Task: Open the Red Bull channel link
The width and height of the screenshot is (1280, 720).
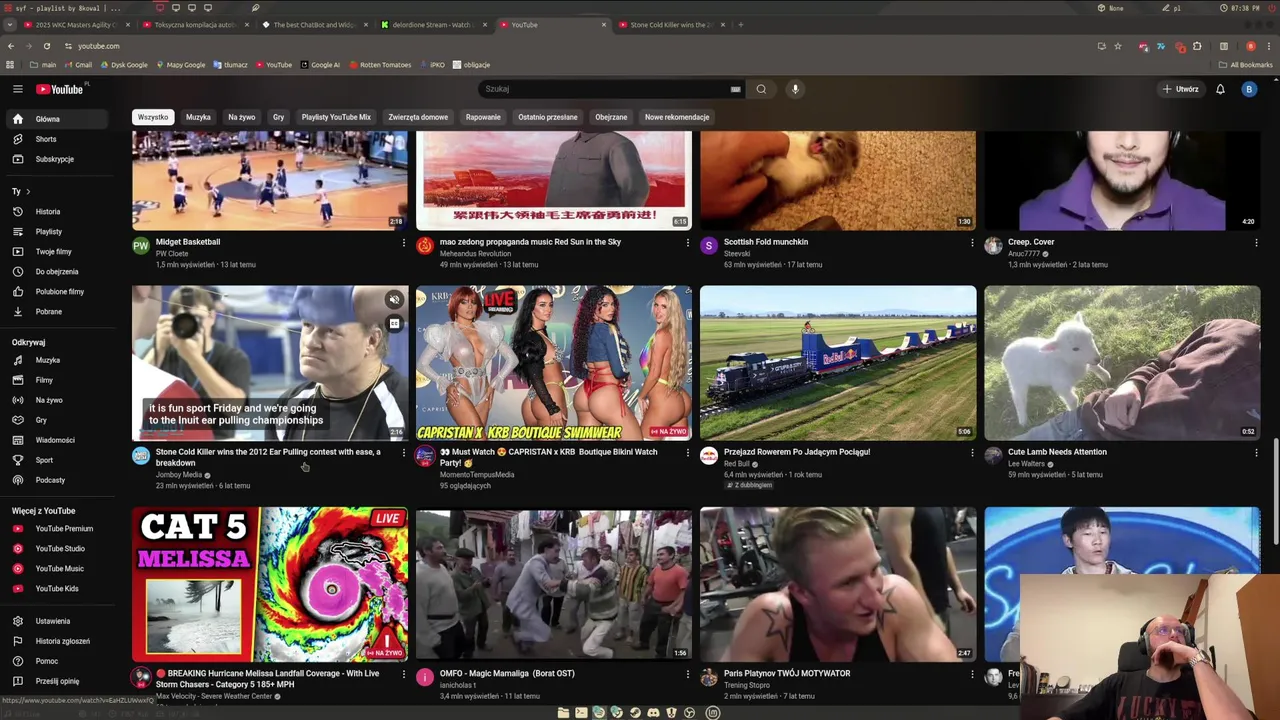Action: (736, 464)
